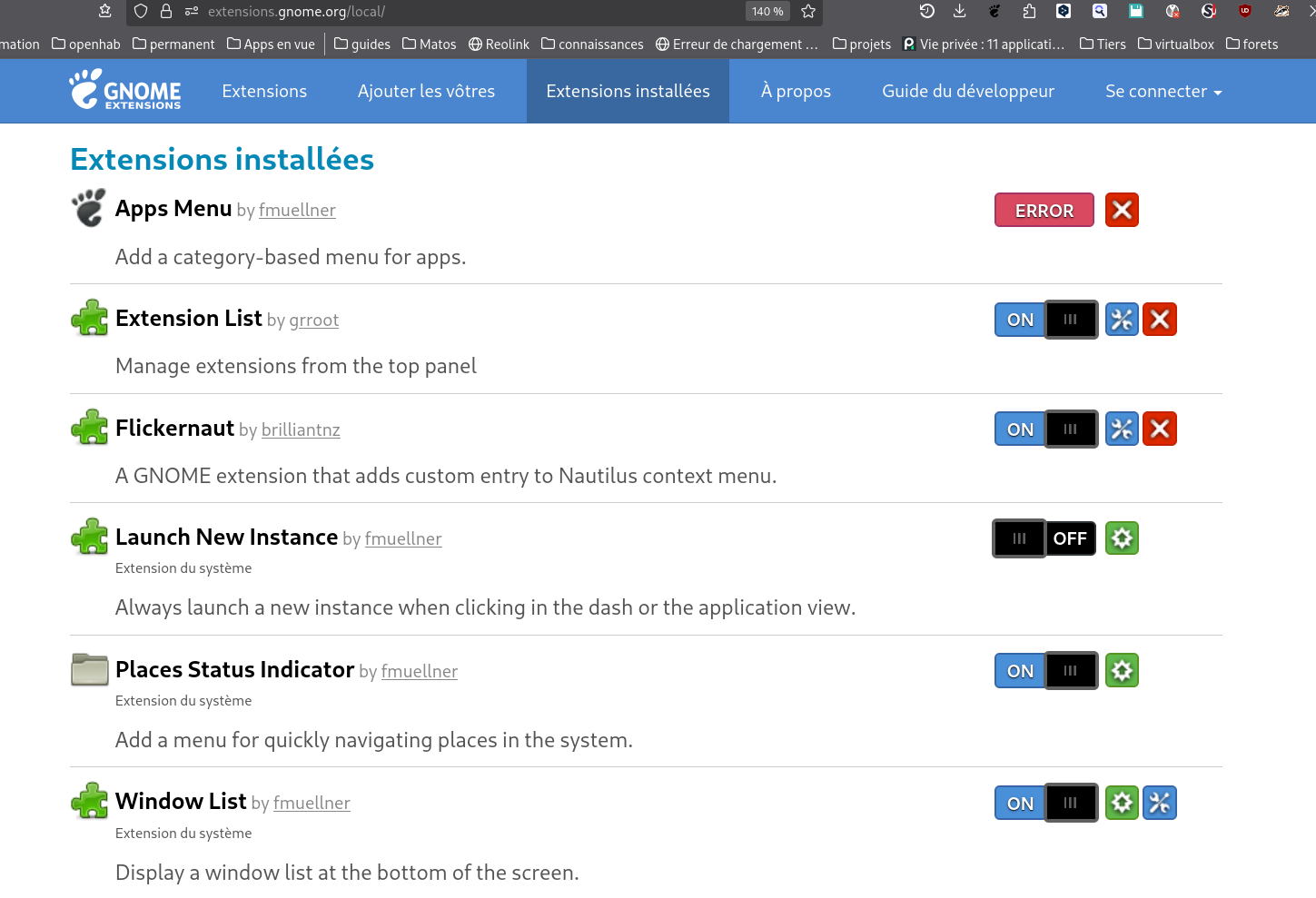Screen dimensions: 1316x898
Task: Open the Extensions nav tab
Action: click(x=264, y=91)
